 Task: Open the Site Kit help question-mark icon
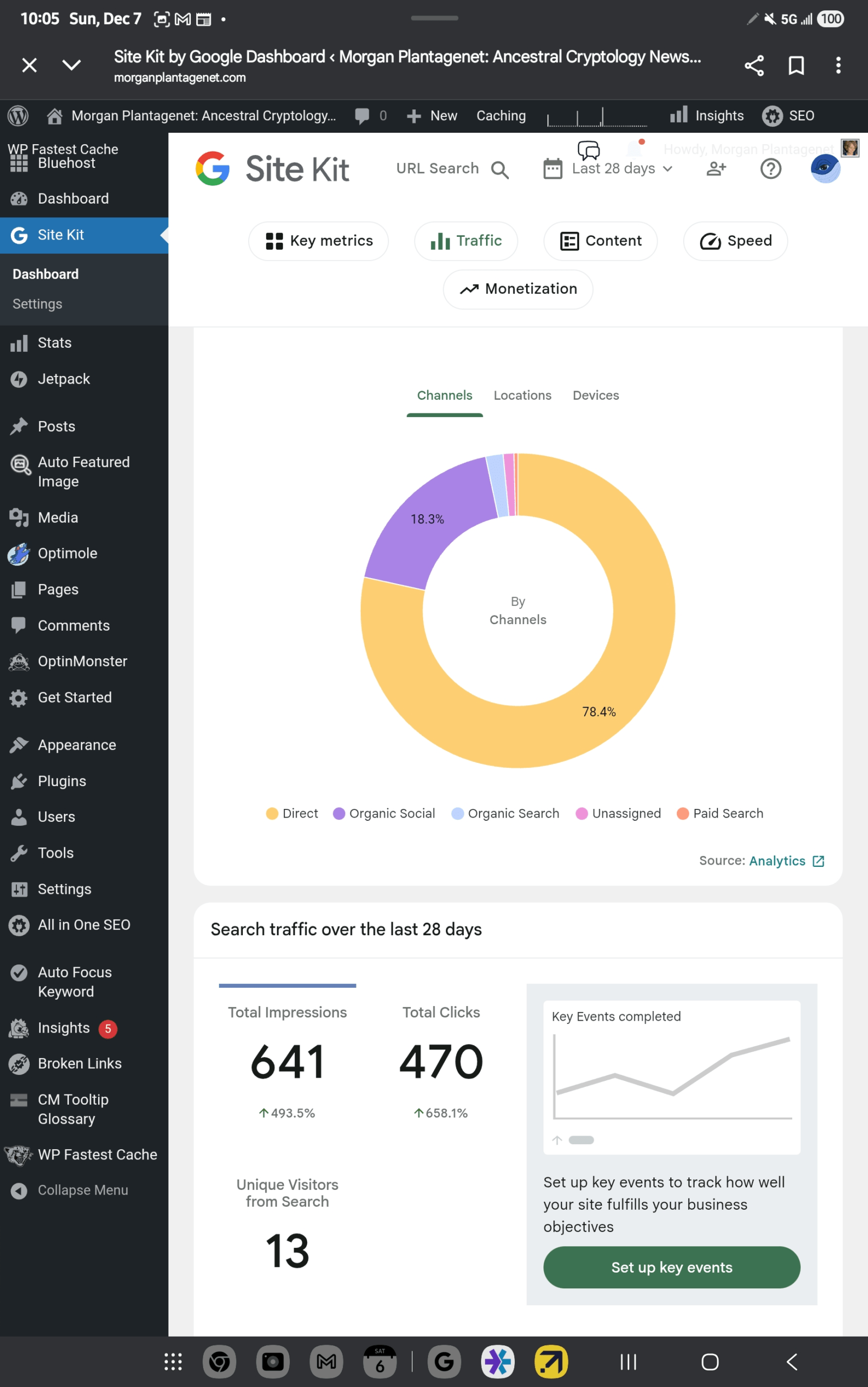click(x=770, y=169)
